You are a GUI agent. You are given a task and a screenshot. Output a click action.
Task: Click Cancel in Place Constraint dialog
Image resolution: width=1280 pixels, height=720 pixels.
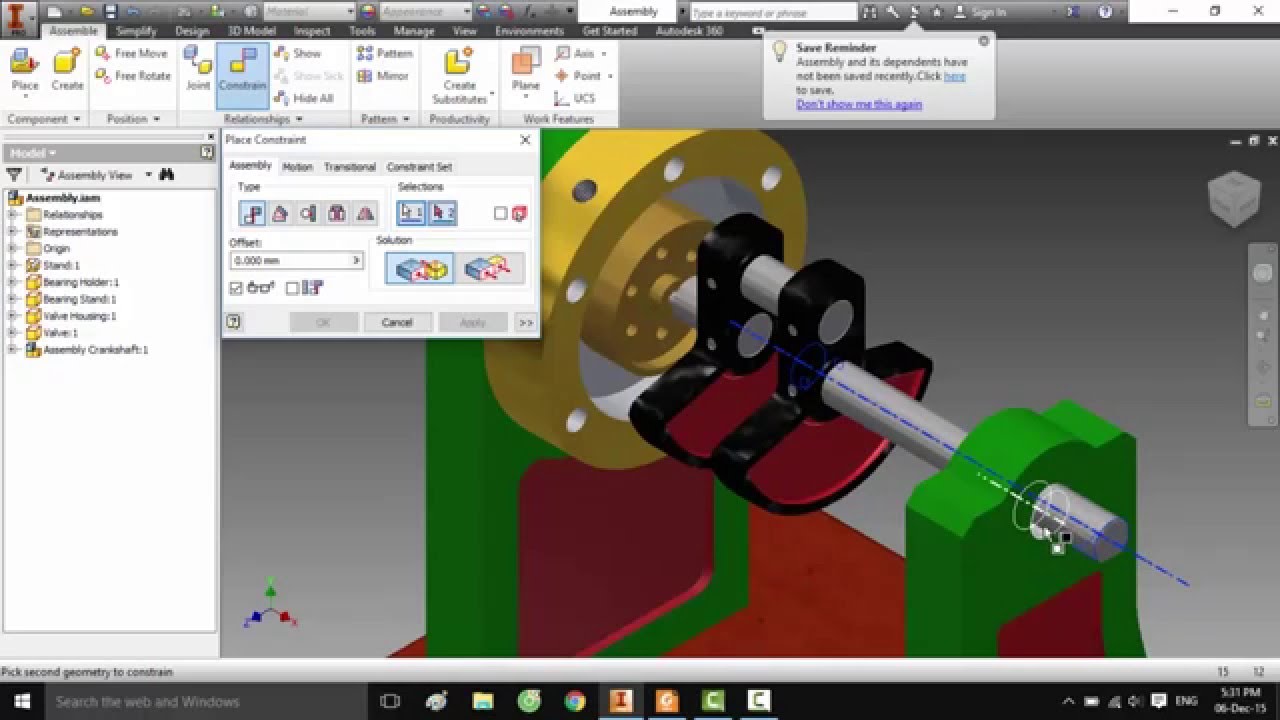(397, 322)
